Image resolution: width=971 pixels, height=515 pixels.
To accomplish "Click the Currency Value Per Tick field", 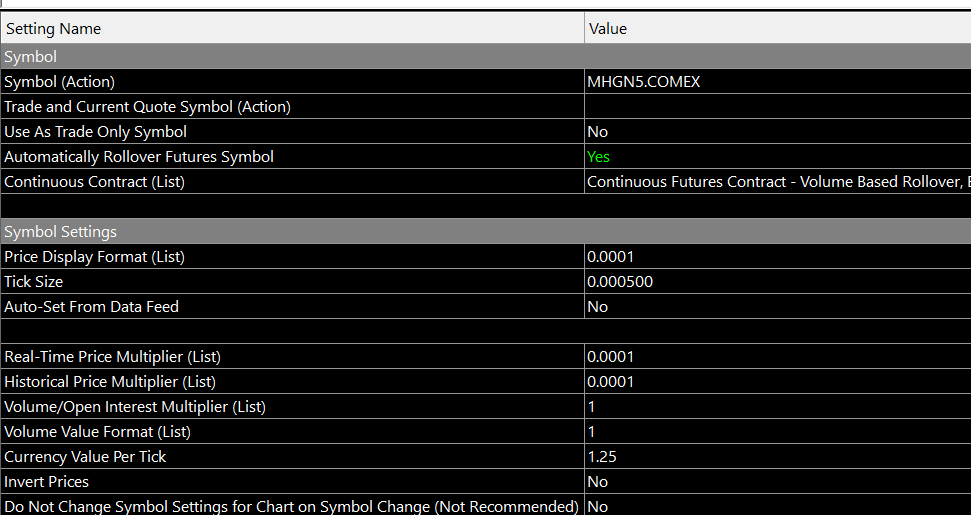I will pyautogui.click(x=602, y=457).
